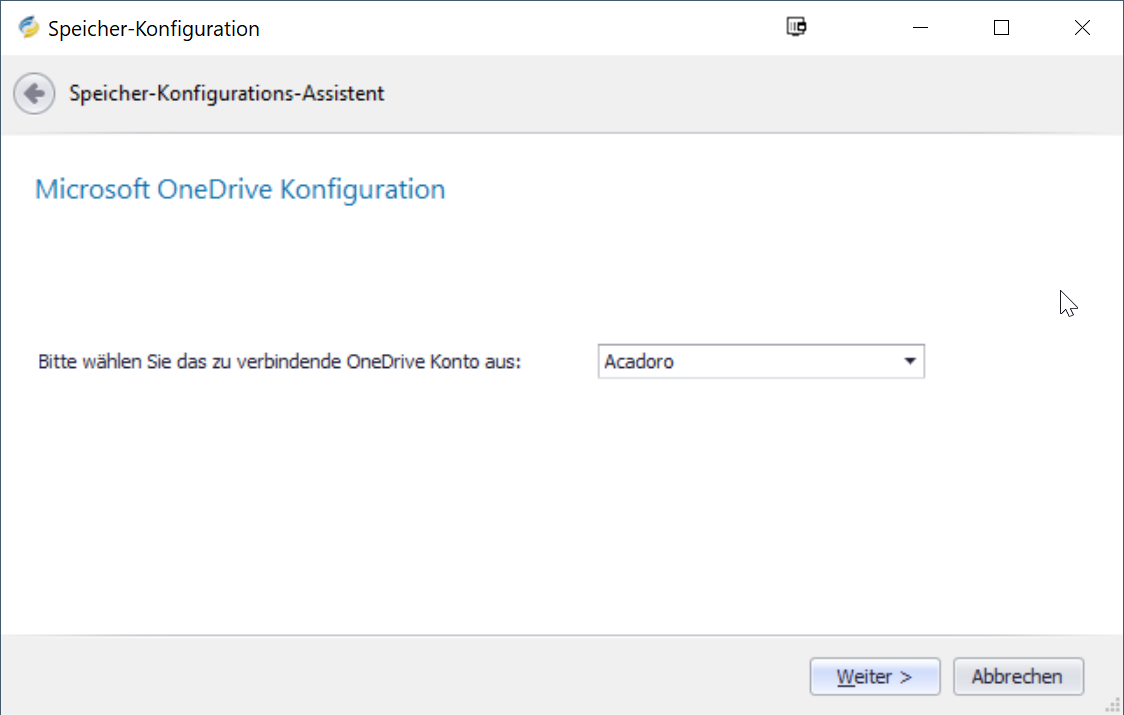The width and height of the screenshot is (1124, 715).
Task: Close the Speicher-Konfiguration window
Action: [x=1082, y=28]
